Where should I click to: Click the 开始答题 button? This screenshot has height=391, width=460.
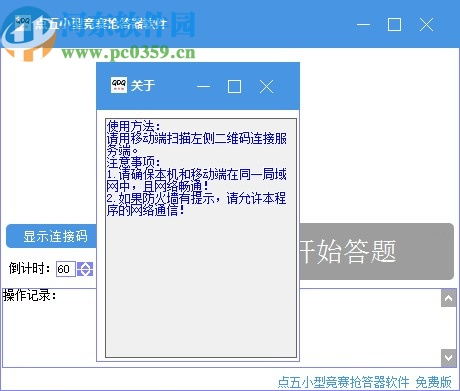coord(377,251)
